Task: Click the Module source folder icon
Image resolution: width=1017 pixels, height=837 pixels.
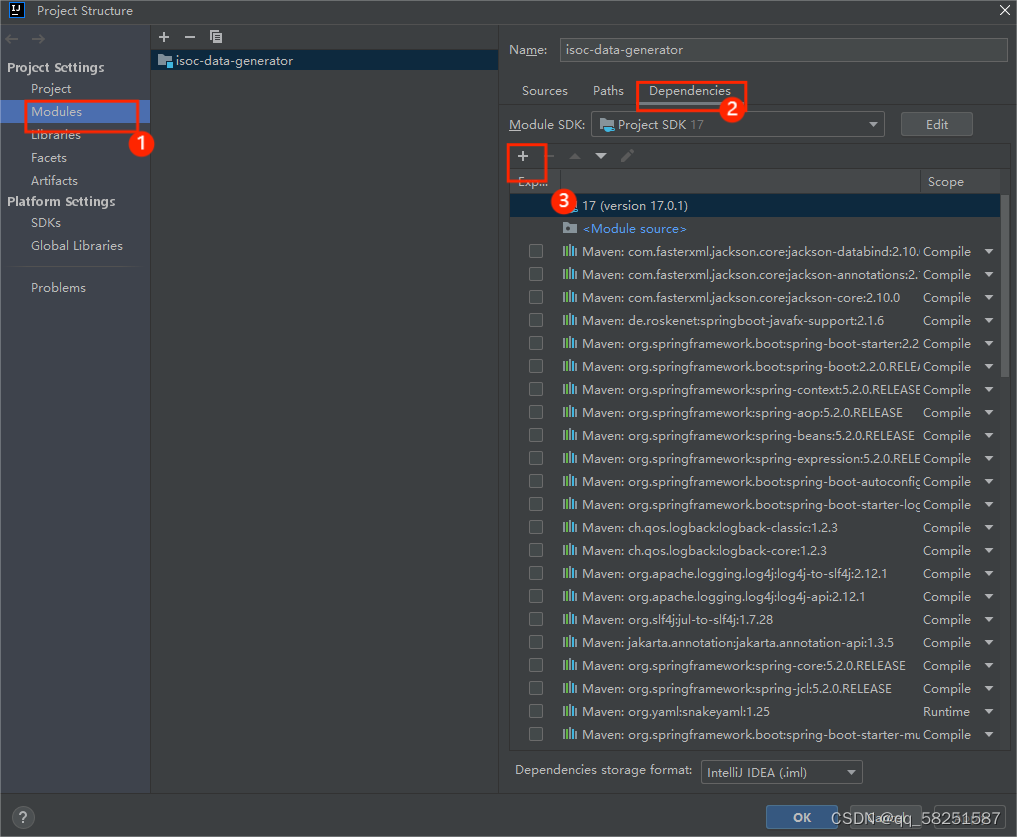Action: [x=569, y=228]
